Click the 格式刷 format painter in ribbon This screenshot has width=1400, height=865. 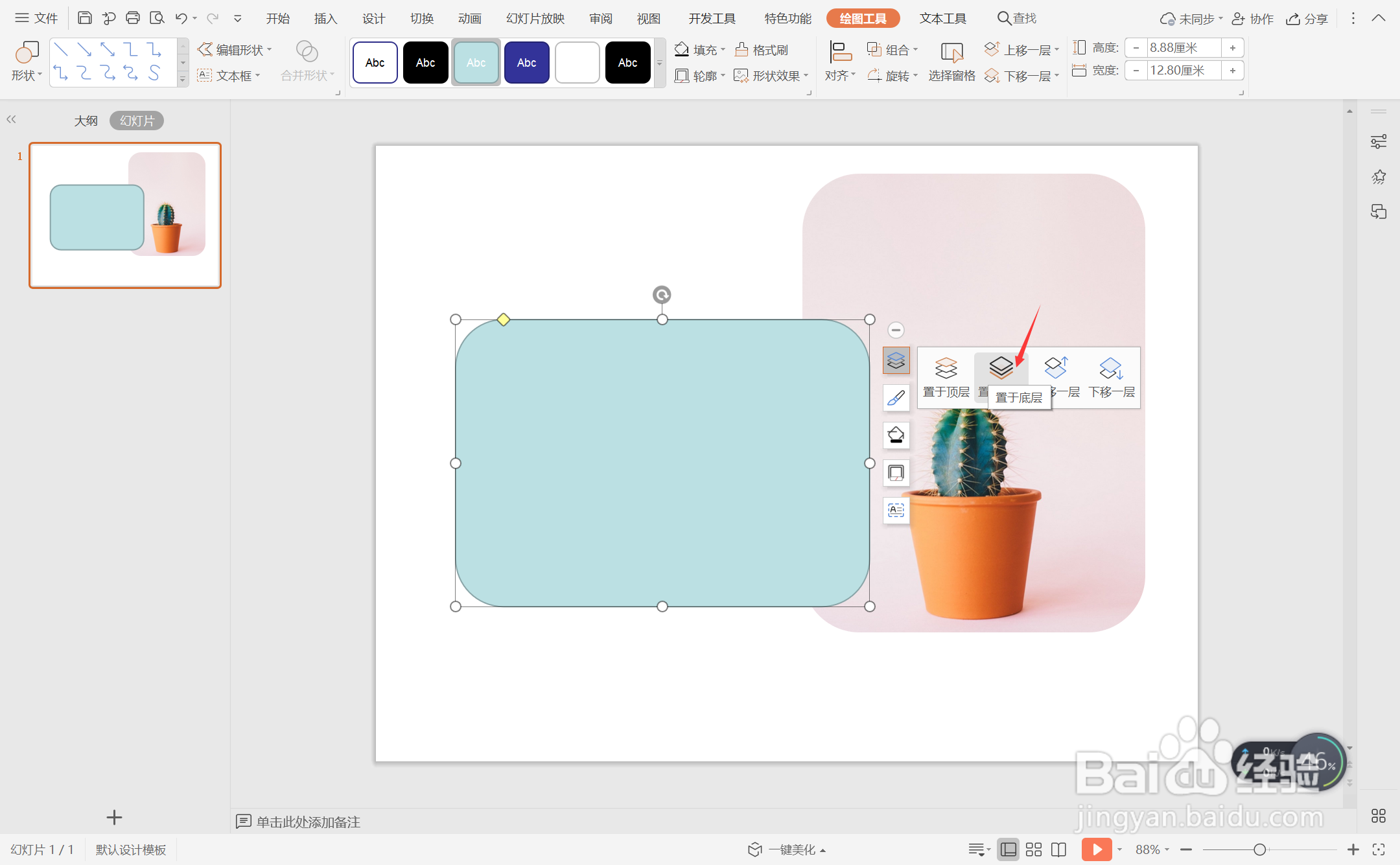pos(762,50)
